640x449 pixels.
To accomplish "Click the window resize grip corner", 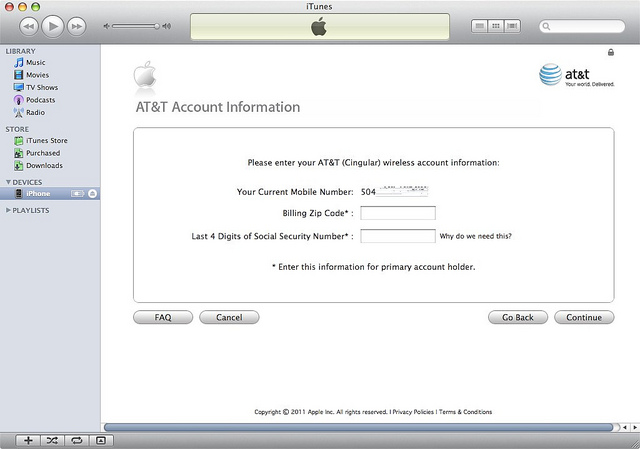I will pyautogui.click(x=634, y=444).
